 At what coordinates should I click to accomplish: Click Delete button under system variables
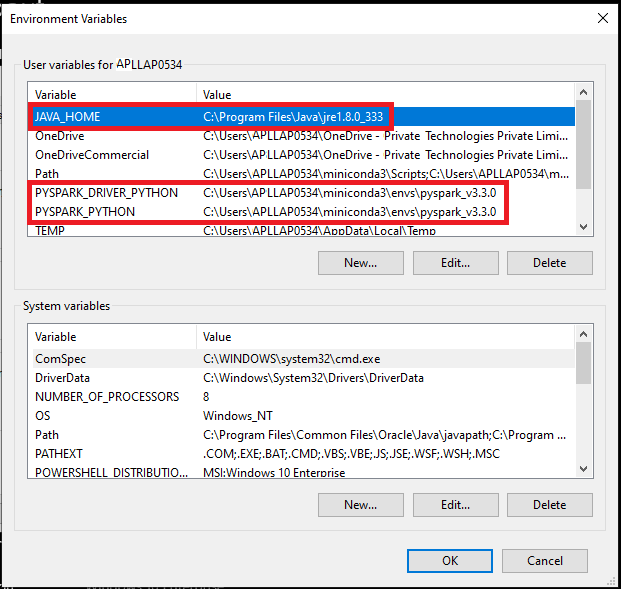pyautogui.click(x=549, y=505)
